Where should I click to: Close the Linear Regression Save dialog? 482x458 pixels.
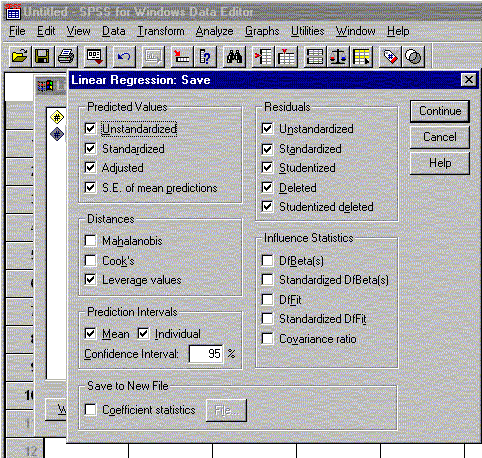tap(468, 80)
